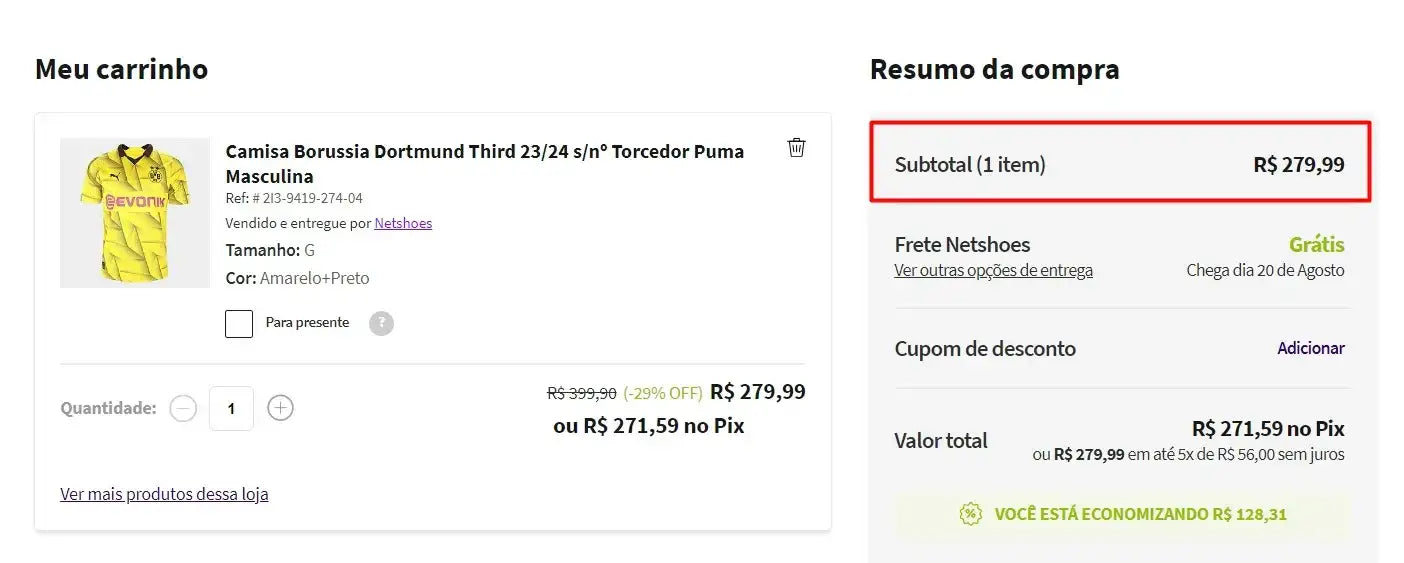Click the Camisa Borussia Dortmund product title

point(484,163)
